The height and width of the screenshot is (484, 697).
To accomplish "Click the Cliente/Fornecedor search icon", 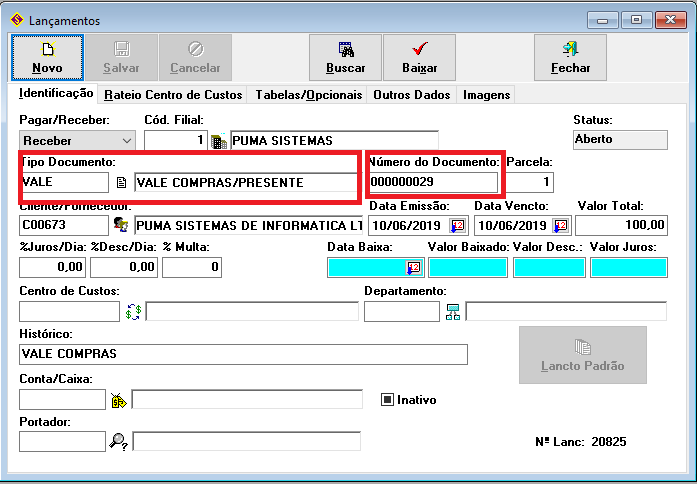I will point(121,224).
